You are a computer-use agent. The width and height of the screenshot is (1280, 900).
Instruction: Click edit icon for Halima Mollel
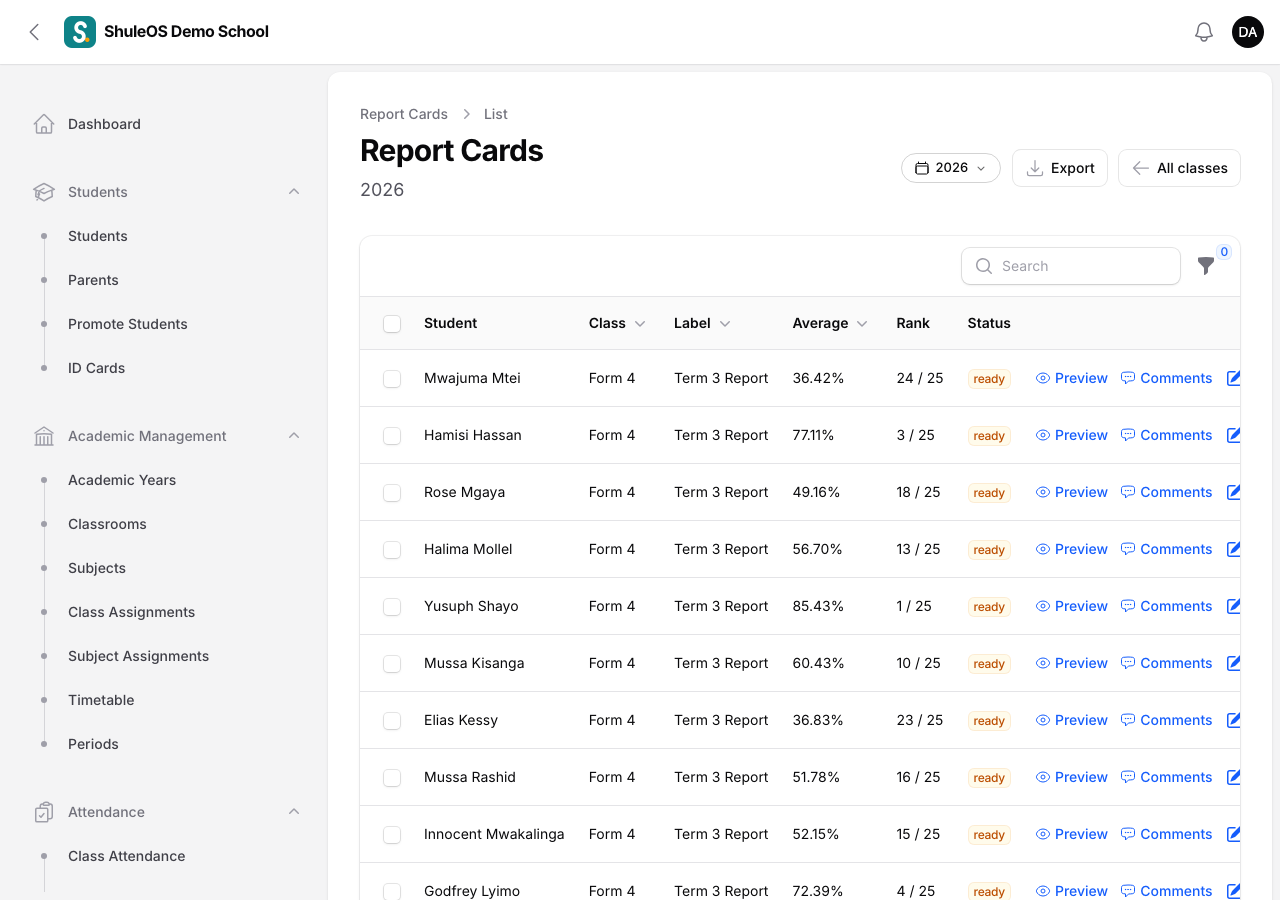coord(1233,549)
